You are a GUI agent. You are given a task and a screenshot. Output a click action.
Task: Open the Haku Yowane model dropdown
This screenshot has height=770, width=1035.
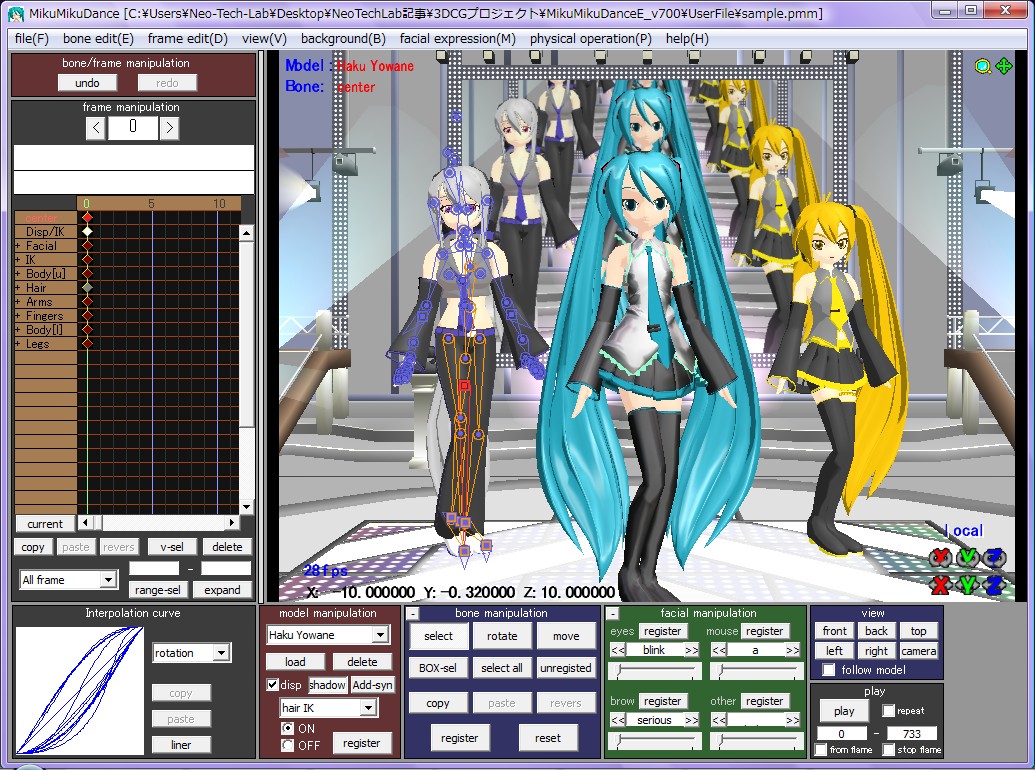click(380, 635)
